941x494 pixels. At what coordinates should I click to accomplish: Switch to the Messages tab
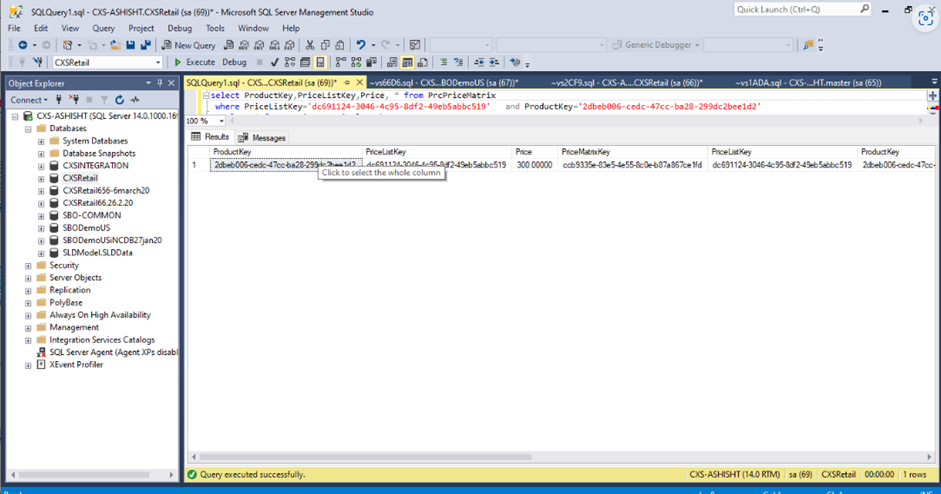(x=262, y=138)
